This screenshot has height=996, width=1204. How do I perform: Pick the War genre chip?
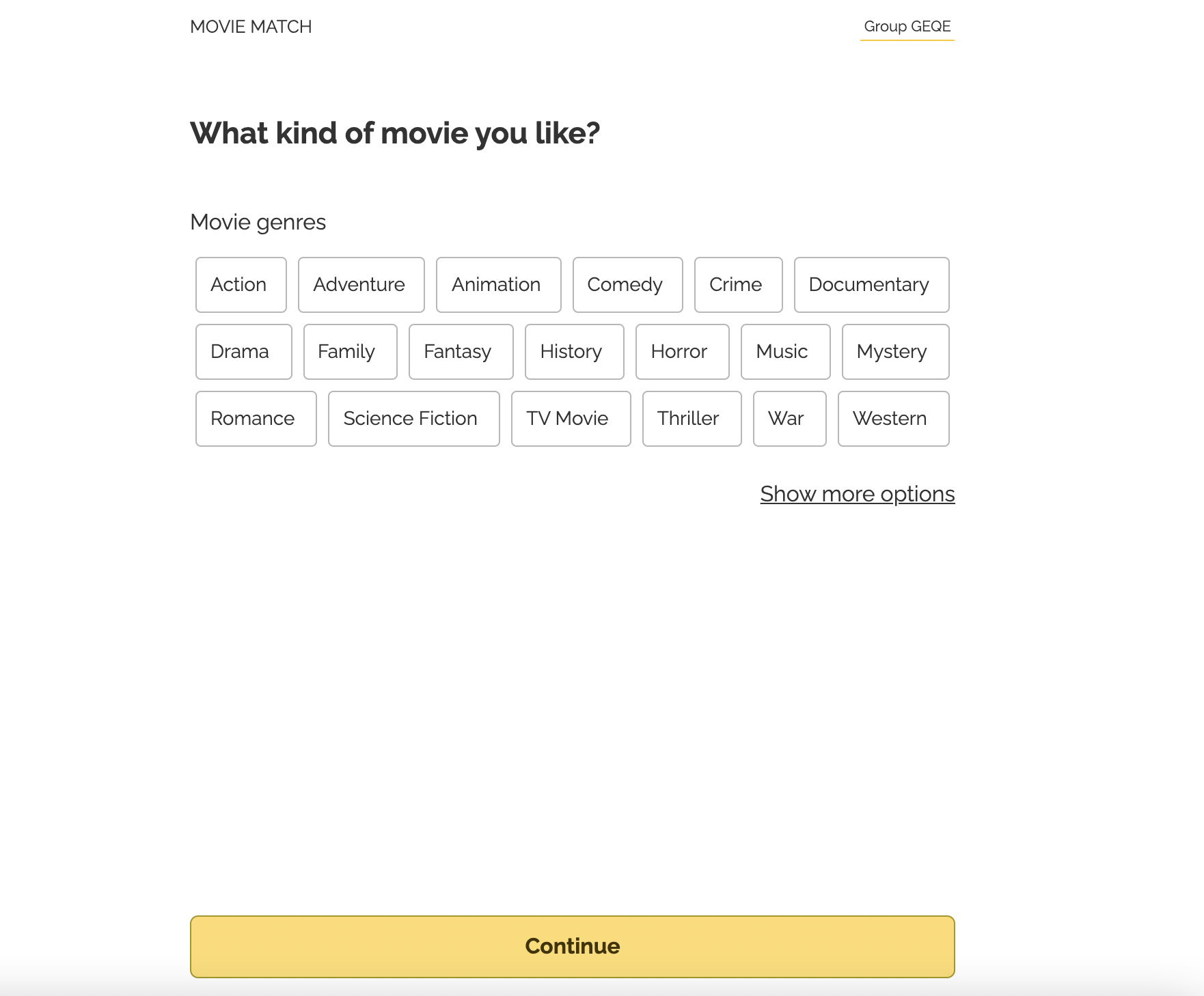[789, 419]
